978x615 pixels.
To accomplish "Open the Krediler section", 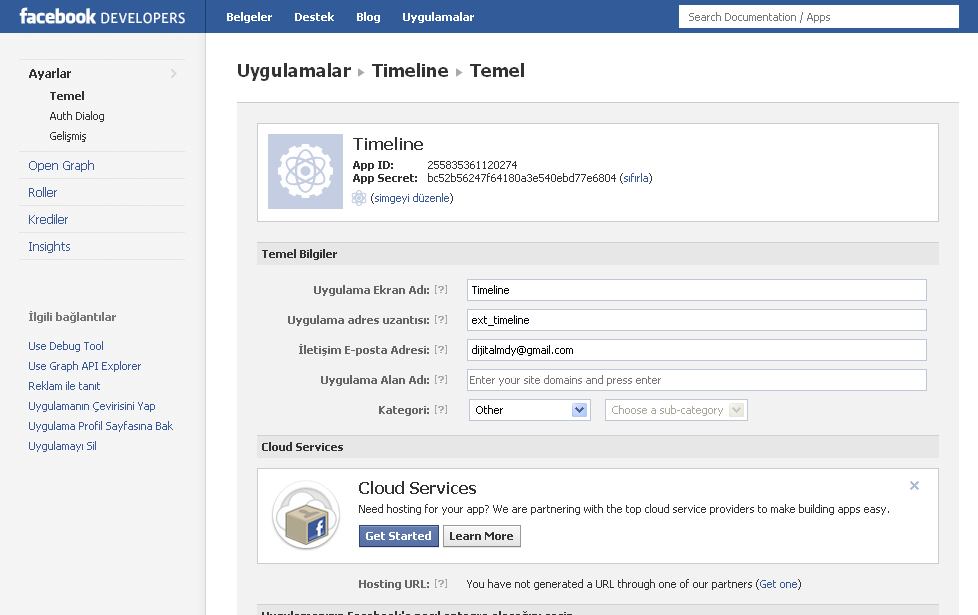I will pos(48,219).
